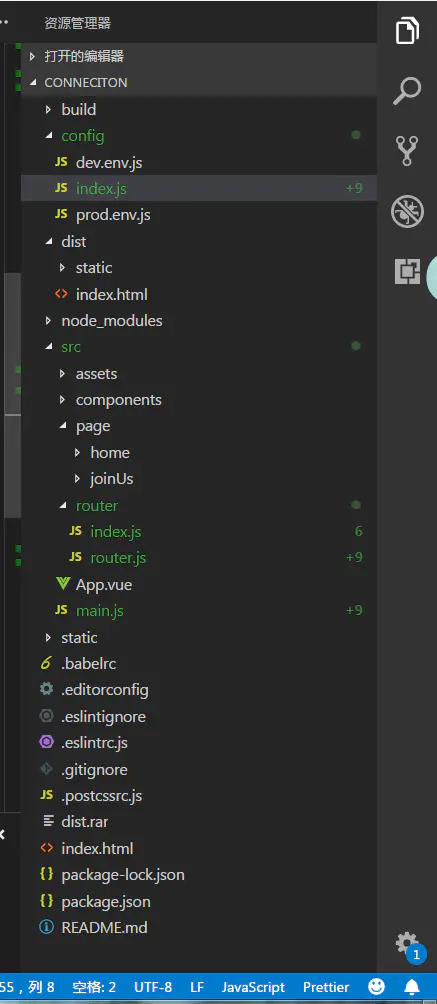Collapse the src folder
This screenshot has height=1004, width=437.
click(199, 347)
